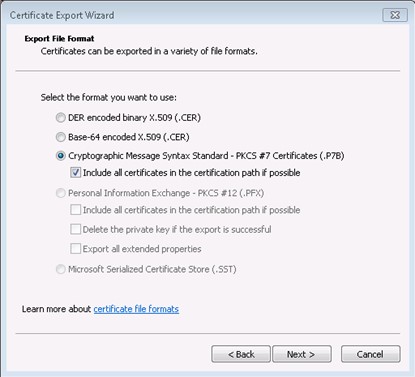Choose Base-64 encoded X.509 (.CER) radio button
Viewport: 415px width, 377px height.
pyautogui.click(x=60, y=137)
